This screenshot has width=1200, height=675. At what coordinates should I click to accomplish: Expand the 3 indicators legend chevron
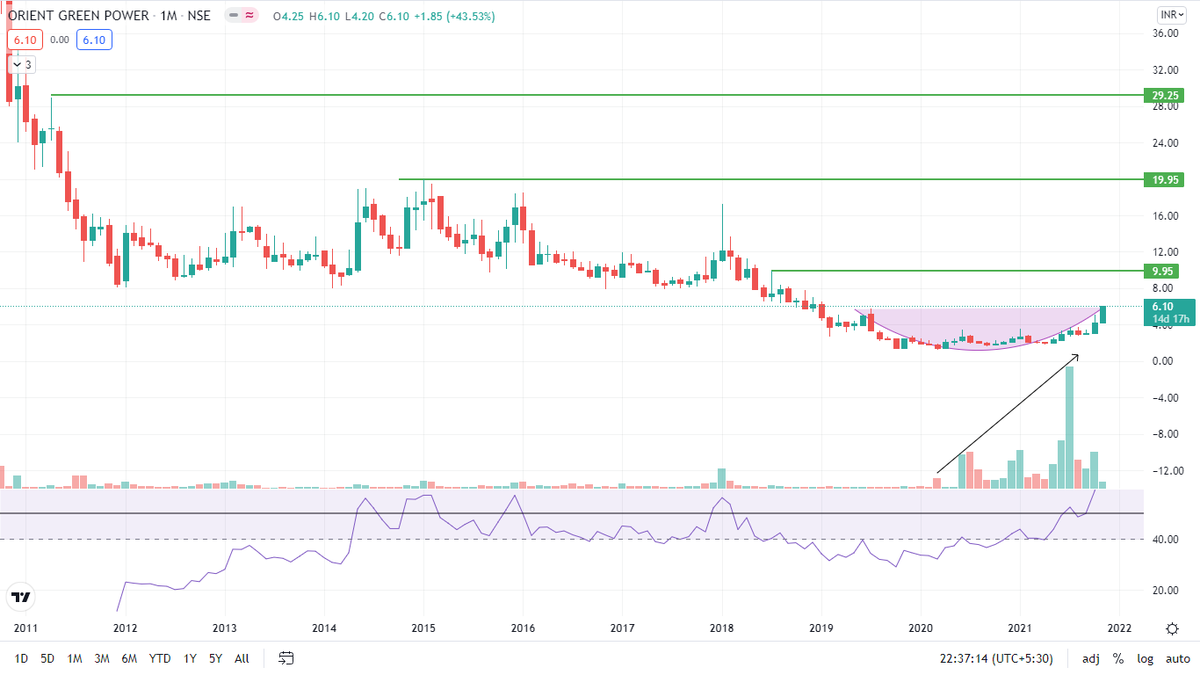[x=20, y=64]
